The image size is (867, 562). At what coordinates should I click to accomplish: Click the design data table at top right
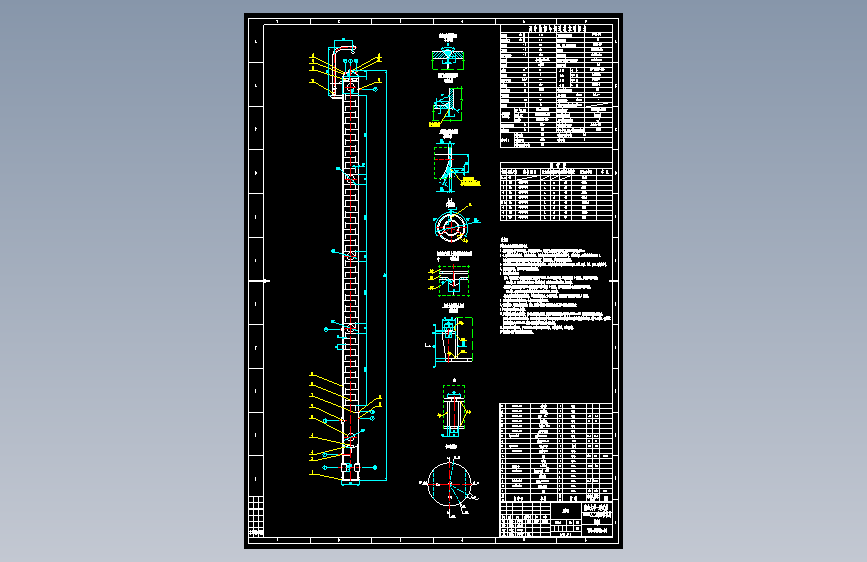556,86
